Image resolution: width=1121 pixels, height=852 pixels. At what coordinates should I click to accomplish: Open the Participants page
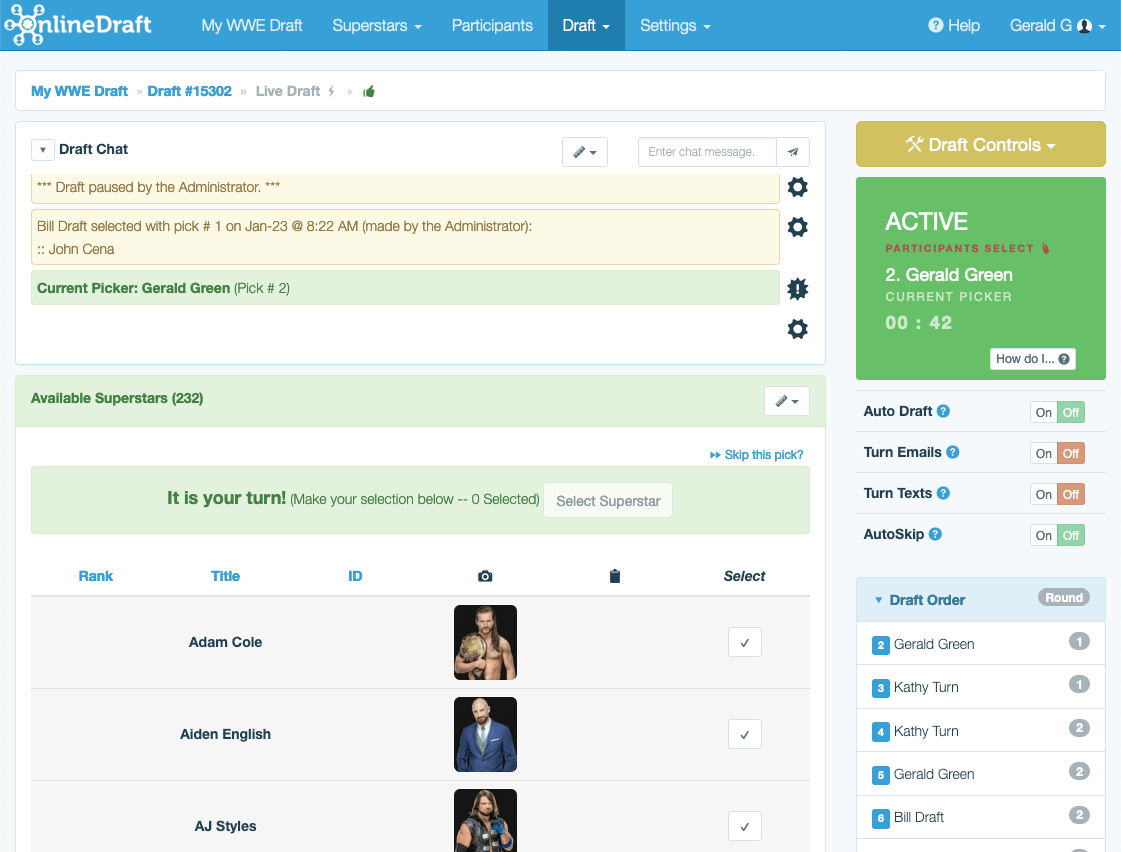tap(492, 26)
